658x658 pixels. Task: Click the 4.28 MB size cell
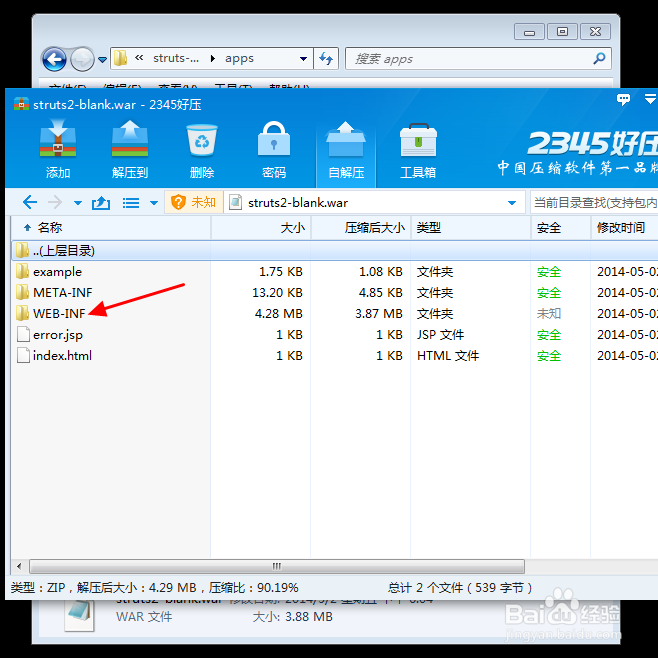(279, 313)
